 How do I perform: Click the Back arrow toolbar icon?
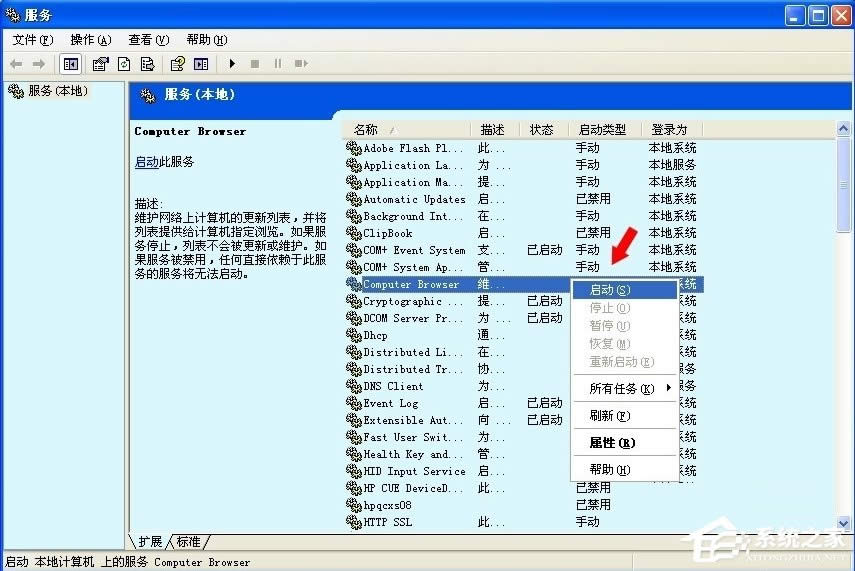pyautogui.click(x=16, y=64)
